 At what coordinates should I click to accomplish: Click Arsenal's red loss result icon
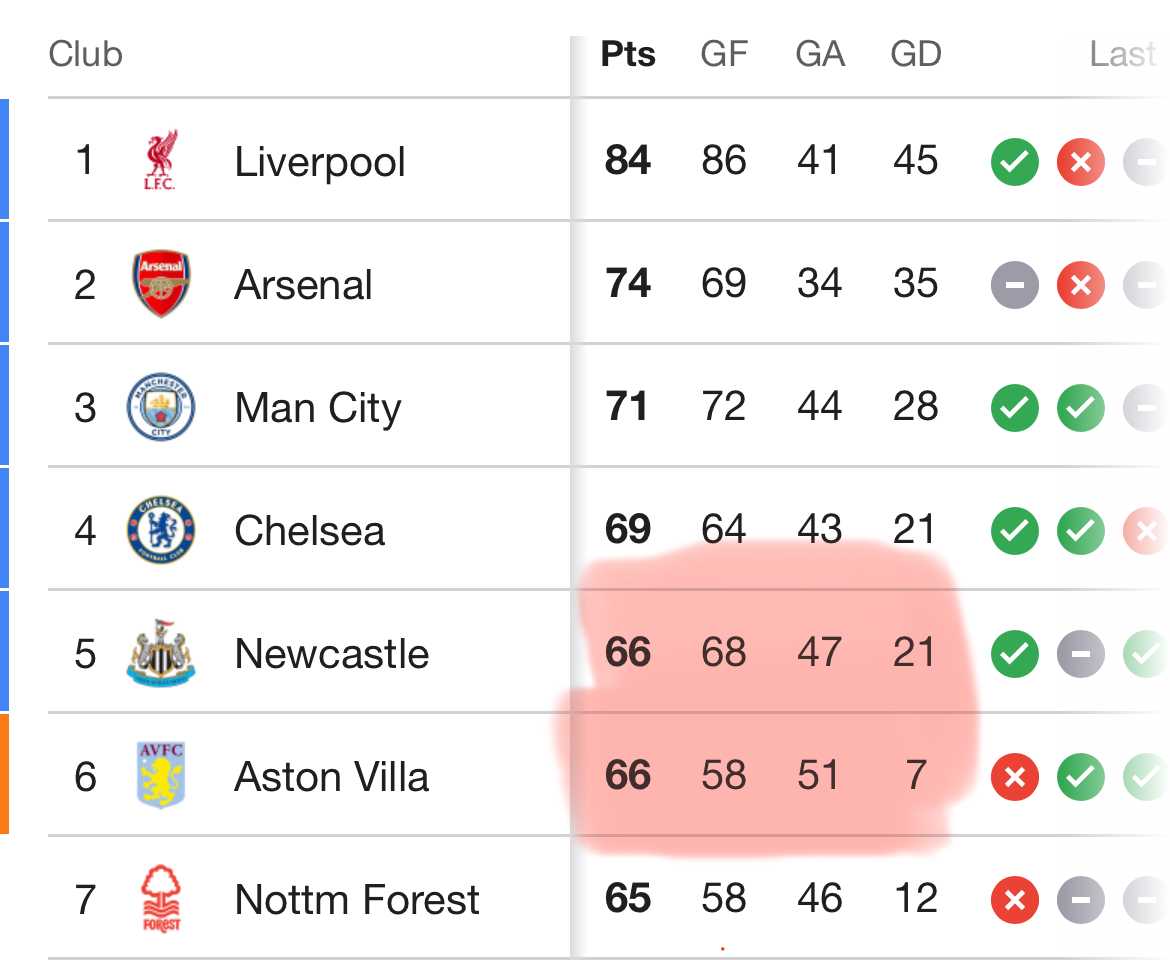(x=1080, y=285)
